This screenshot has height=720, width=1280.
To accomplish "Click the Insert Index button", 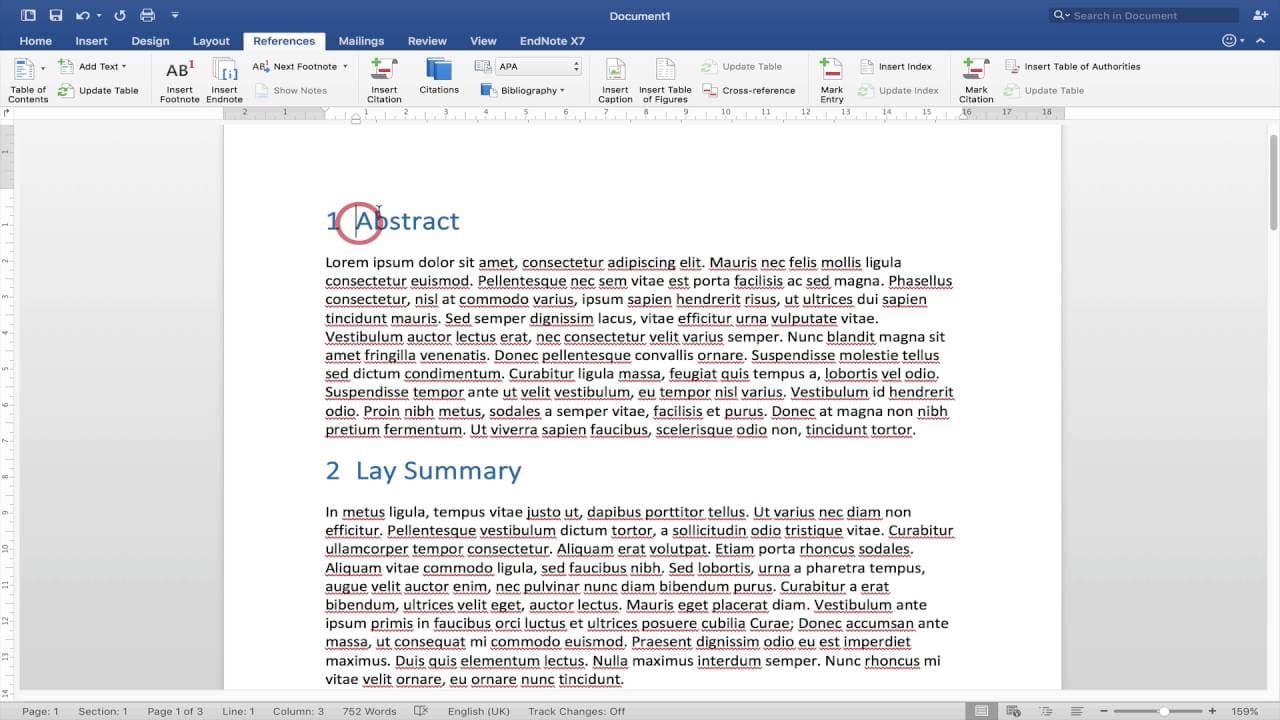I will pos(896,66).
